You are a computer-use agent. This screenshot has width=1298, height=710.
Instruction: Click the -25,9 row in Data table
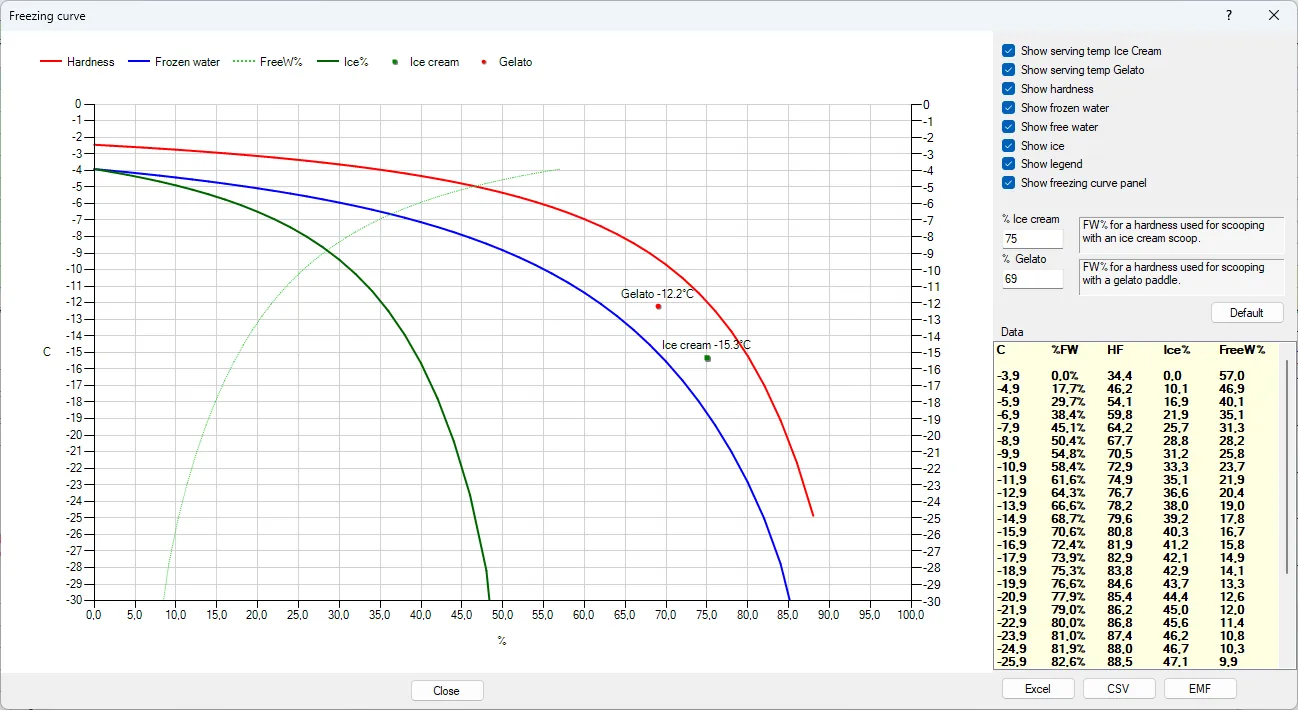pyautogui.click(x=1138, y=662)
